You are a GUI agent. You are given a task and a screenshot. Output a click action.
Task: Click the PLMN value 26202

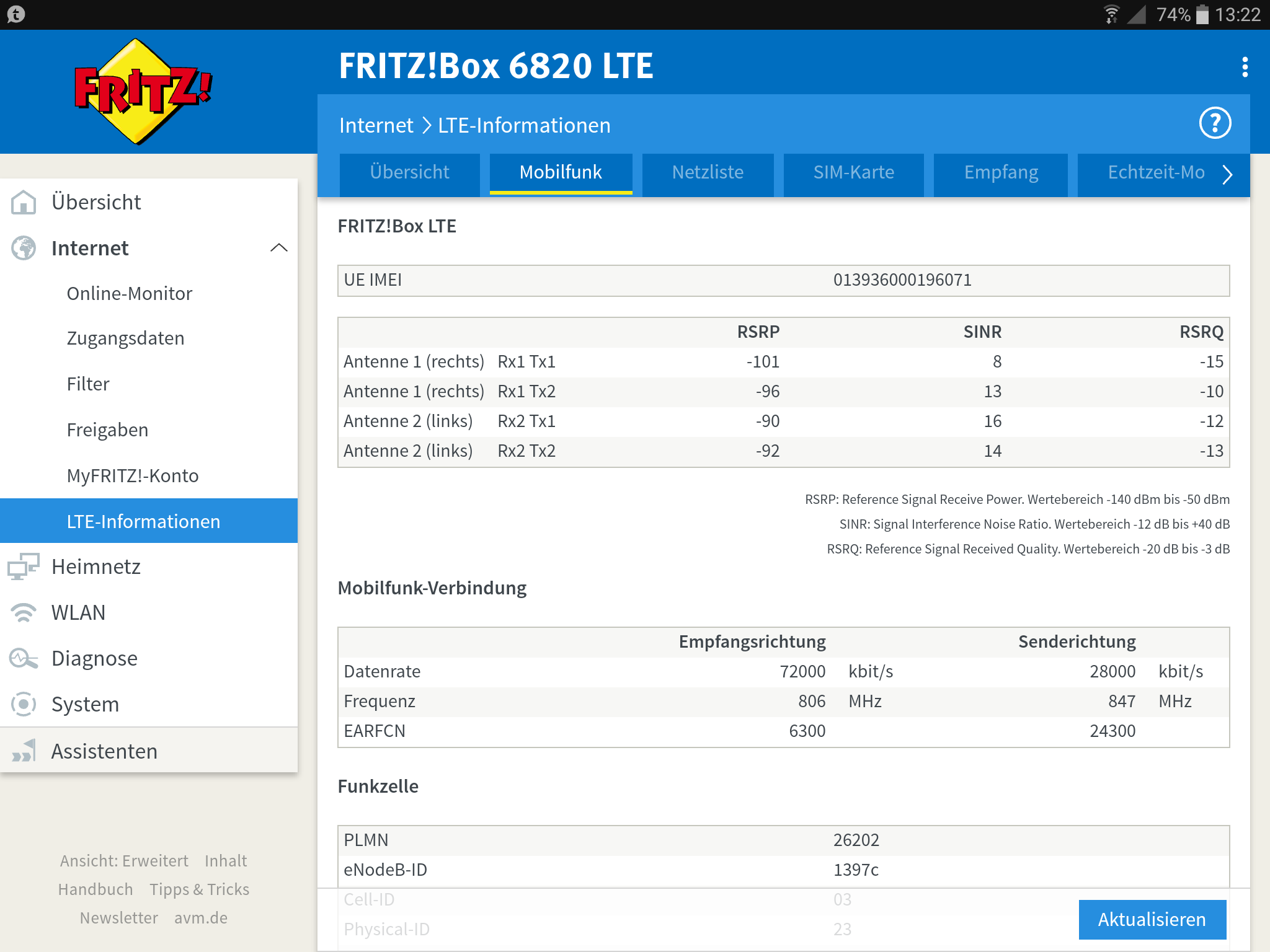856,840
